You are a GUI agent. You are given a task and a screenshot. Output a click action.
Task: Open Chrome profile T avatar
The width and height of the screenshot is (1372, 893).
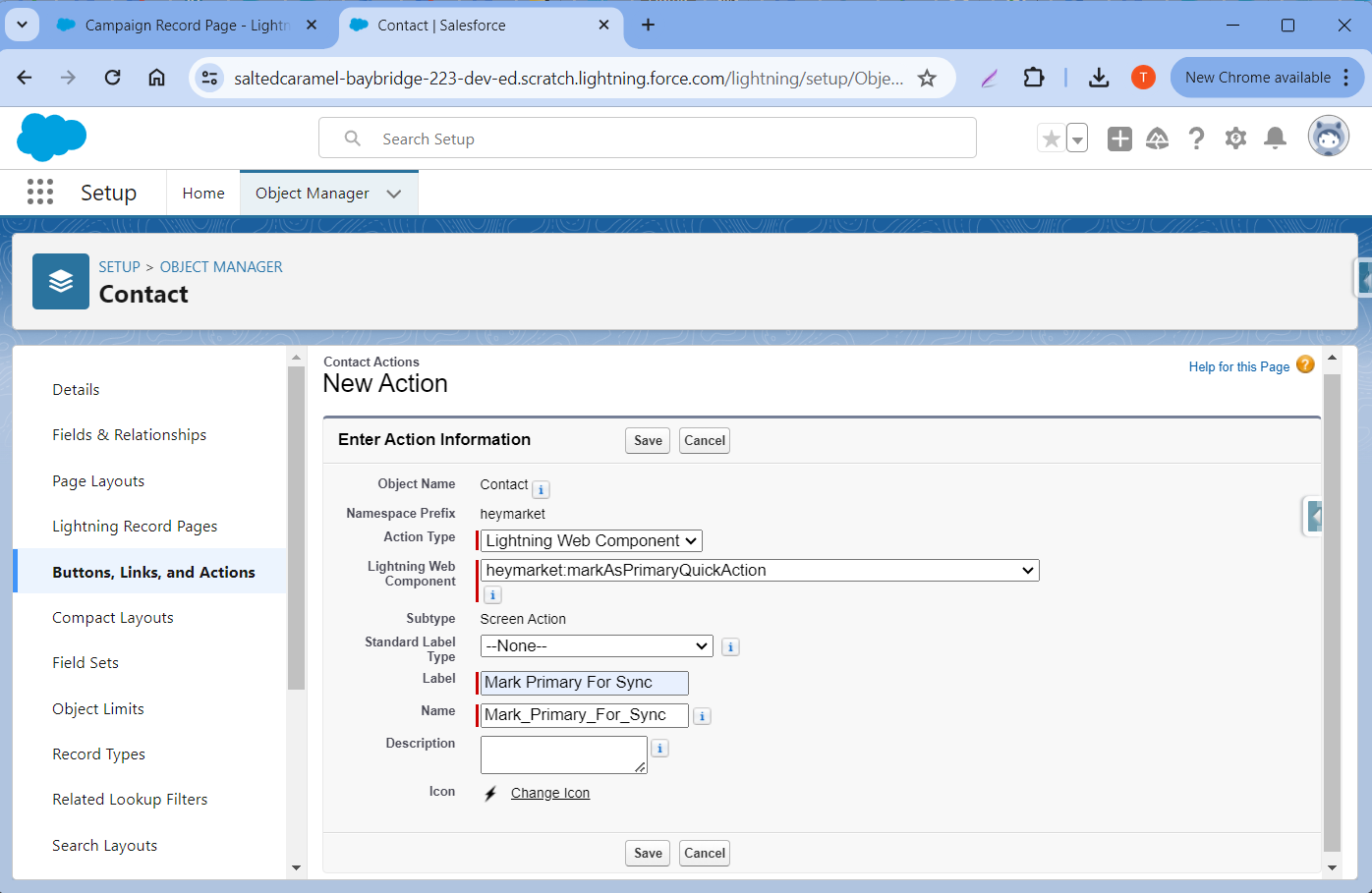[x=1143, y=78]
